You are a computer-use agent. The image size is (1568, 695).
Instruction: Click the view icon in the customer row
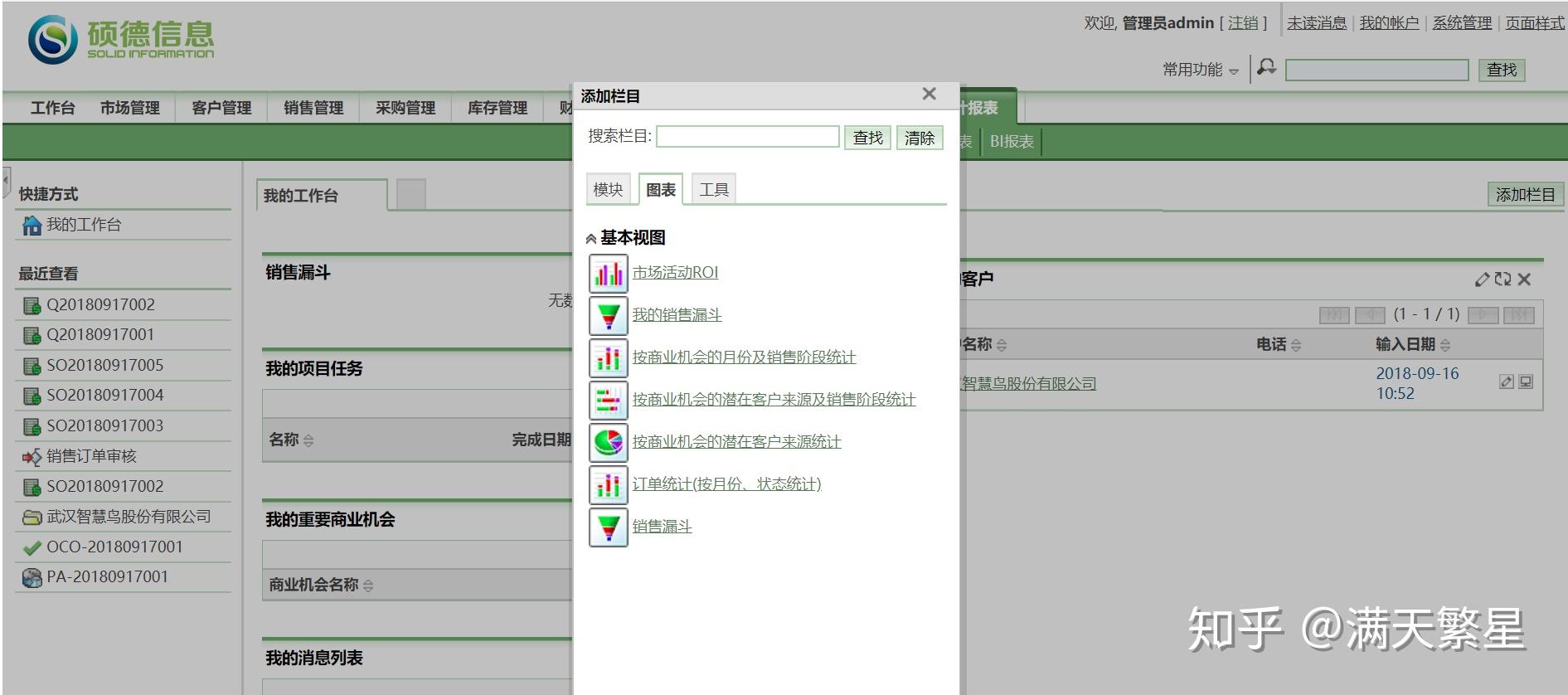click(1526, 382)
